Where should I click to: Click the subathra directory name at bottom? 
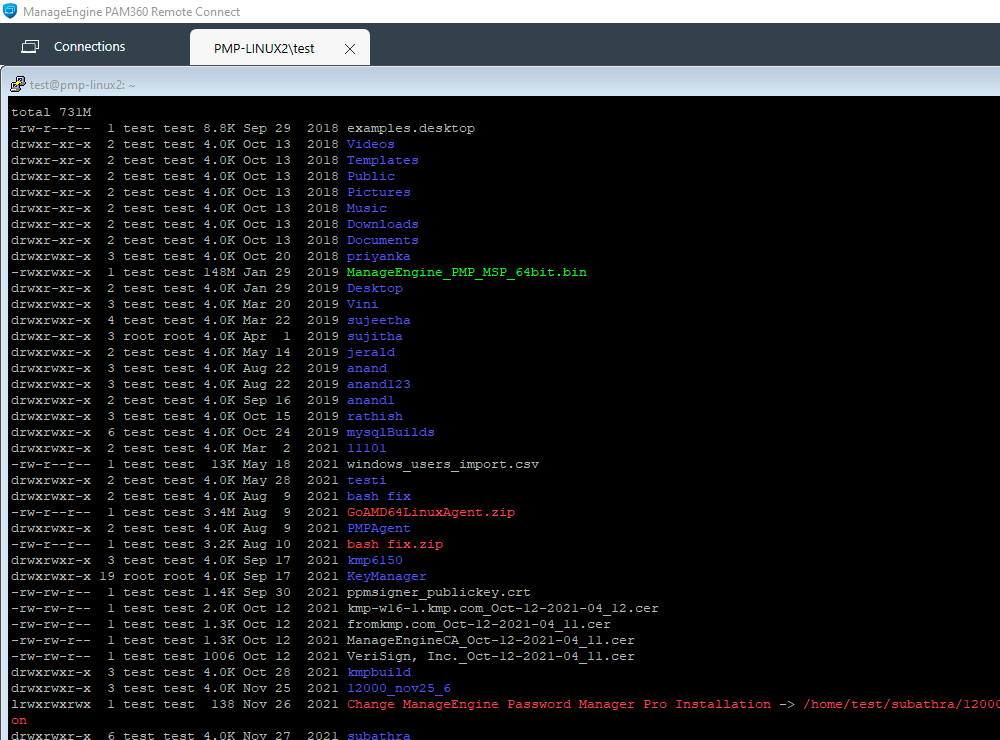coord(379,735)
